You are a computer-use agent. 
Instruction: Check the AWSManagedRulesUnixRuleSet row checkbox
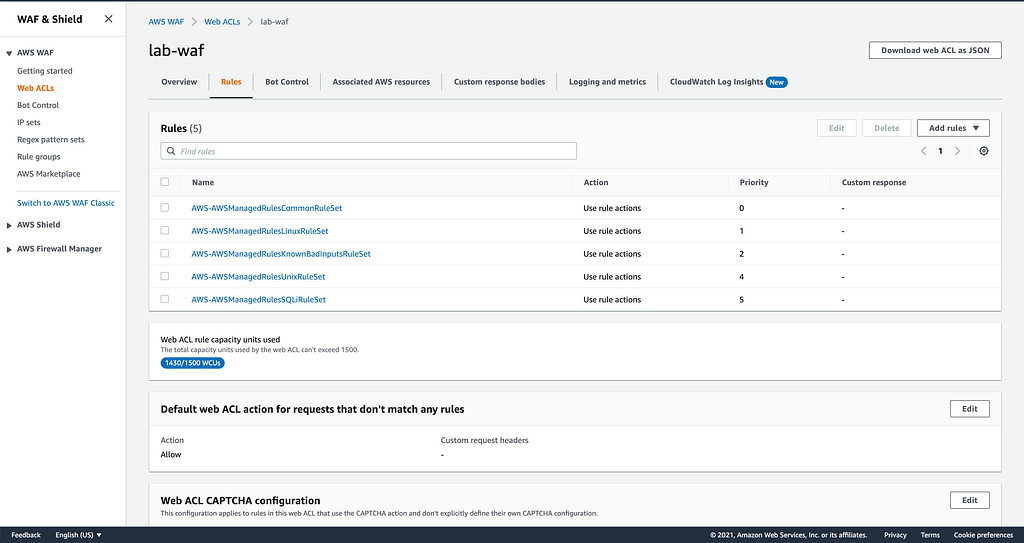point(165,276)
